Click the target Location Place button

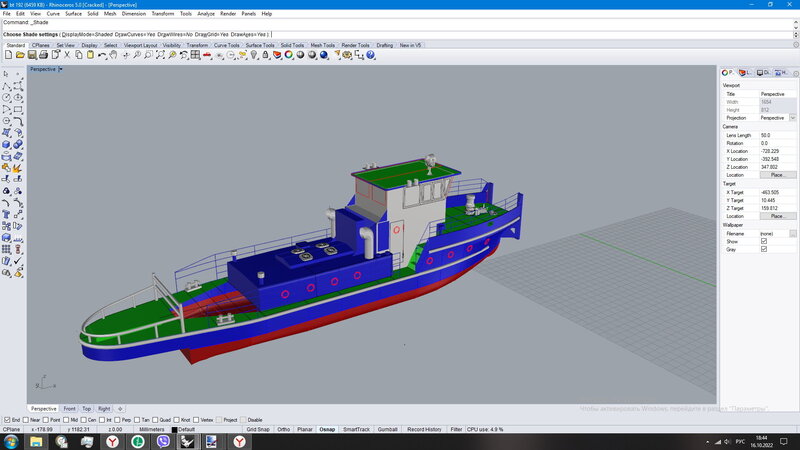pos(778,216)
